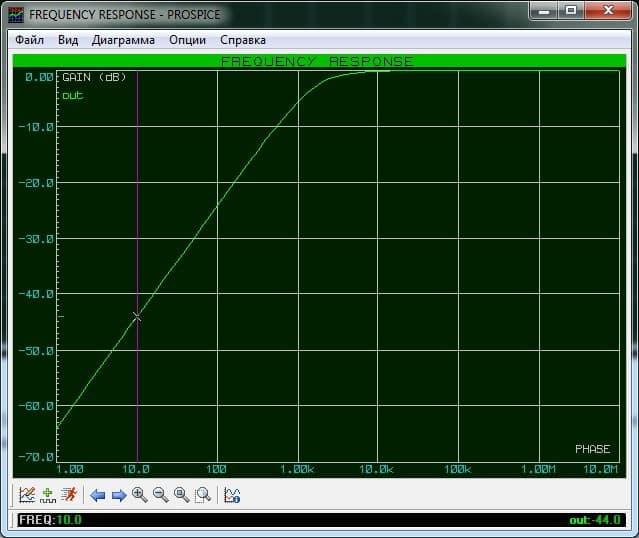Click the 1.00k frequency axis label
This screenshot has height=538, width=639.
click(297, 469)
